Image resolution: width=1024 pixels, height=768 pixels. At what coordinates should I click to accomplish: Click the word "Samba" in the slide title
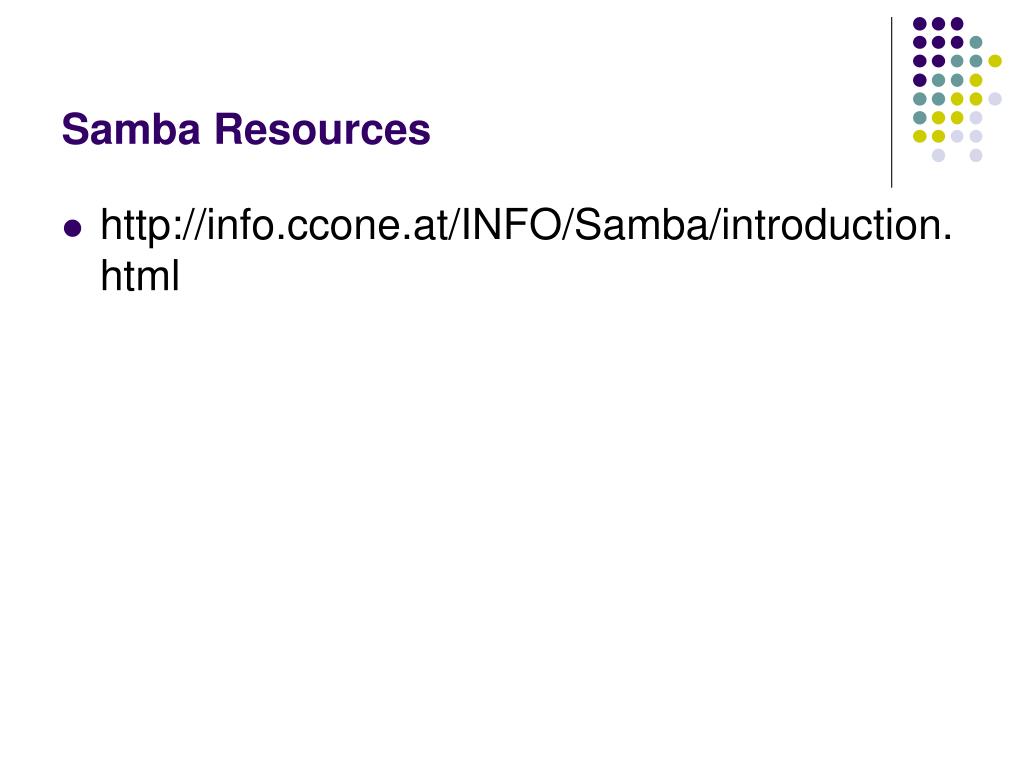(x=131, y=129)
